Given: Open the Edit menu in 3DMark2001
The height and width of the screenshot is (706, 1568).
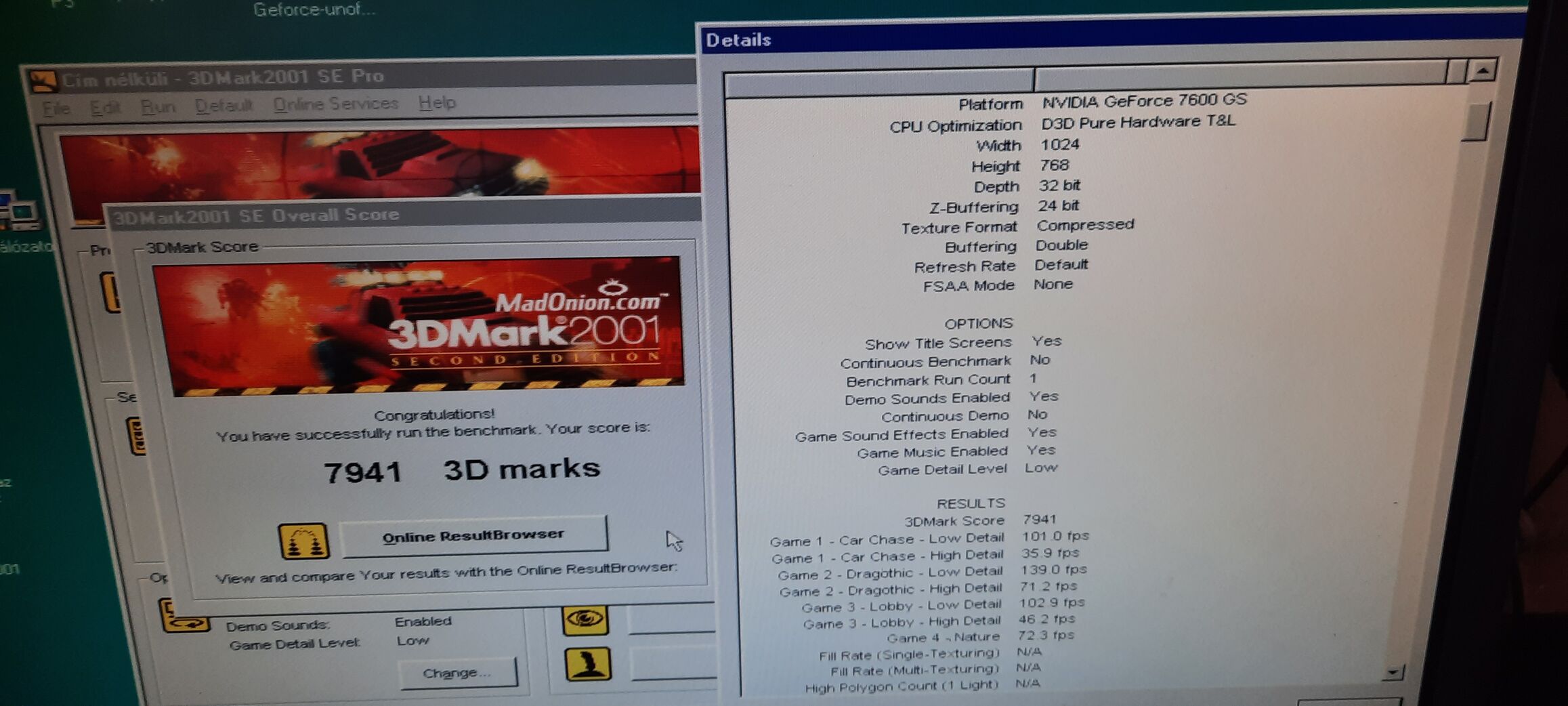Looking at the screenshot, I should click(105, 108).
